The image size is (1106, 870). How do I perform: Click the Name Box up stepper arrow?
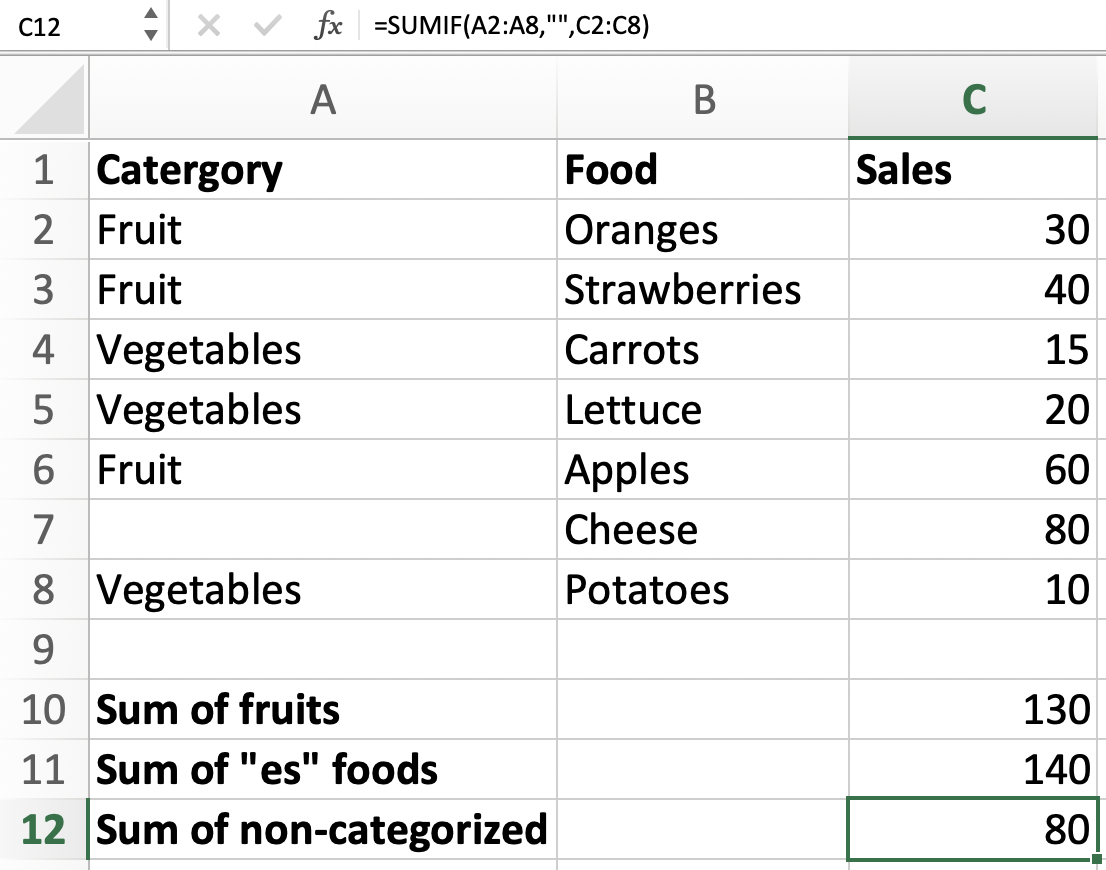[150, 16]
